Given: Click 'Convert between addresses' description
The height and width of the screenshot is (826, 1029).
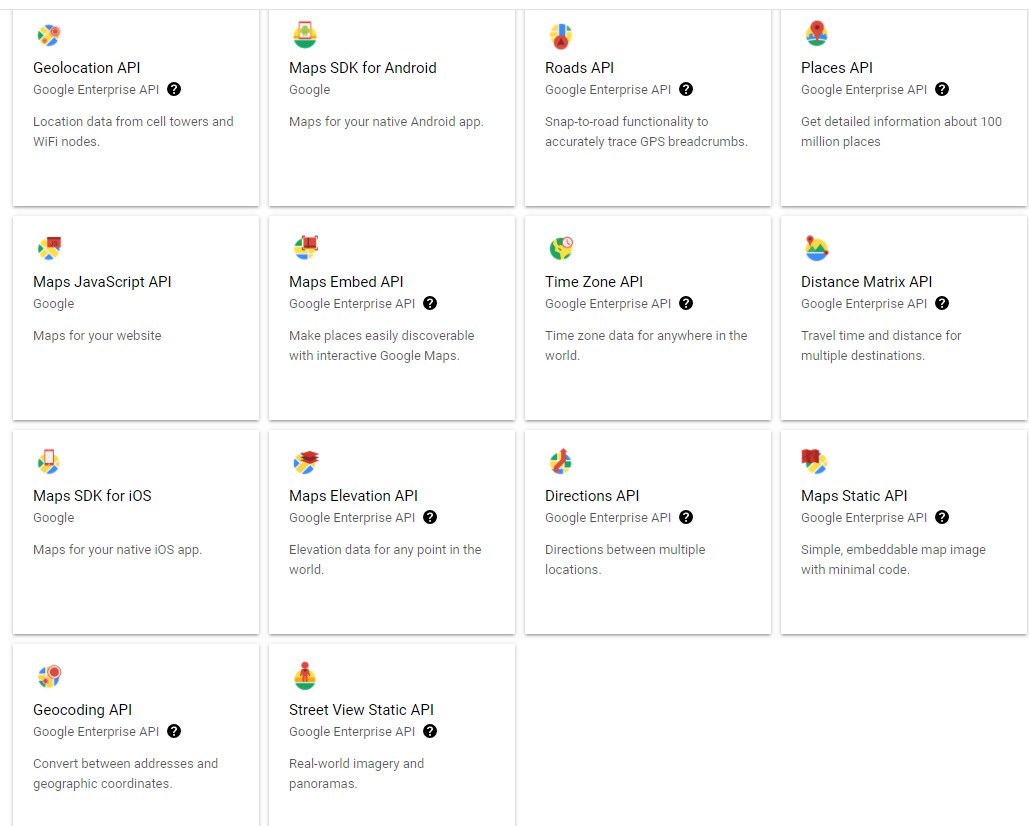Looking at the screenshot, I should coord(125,773).
